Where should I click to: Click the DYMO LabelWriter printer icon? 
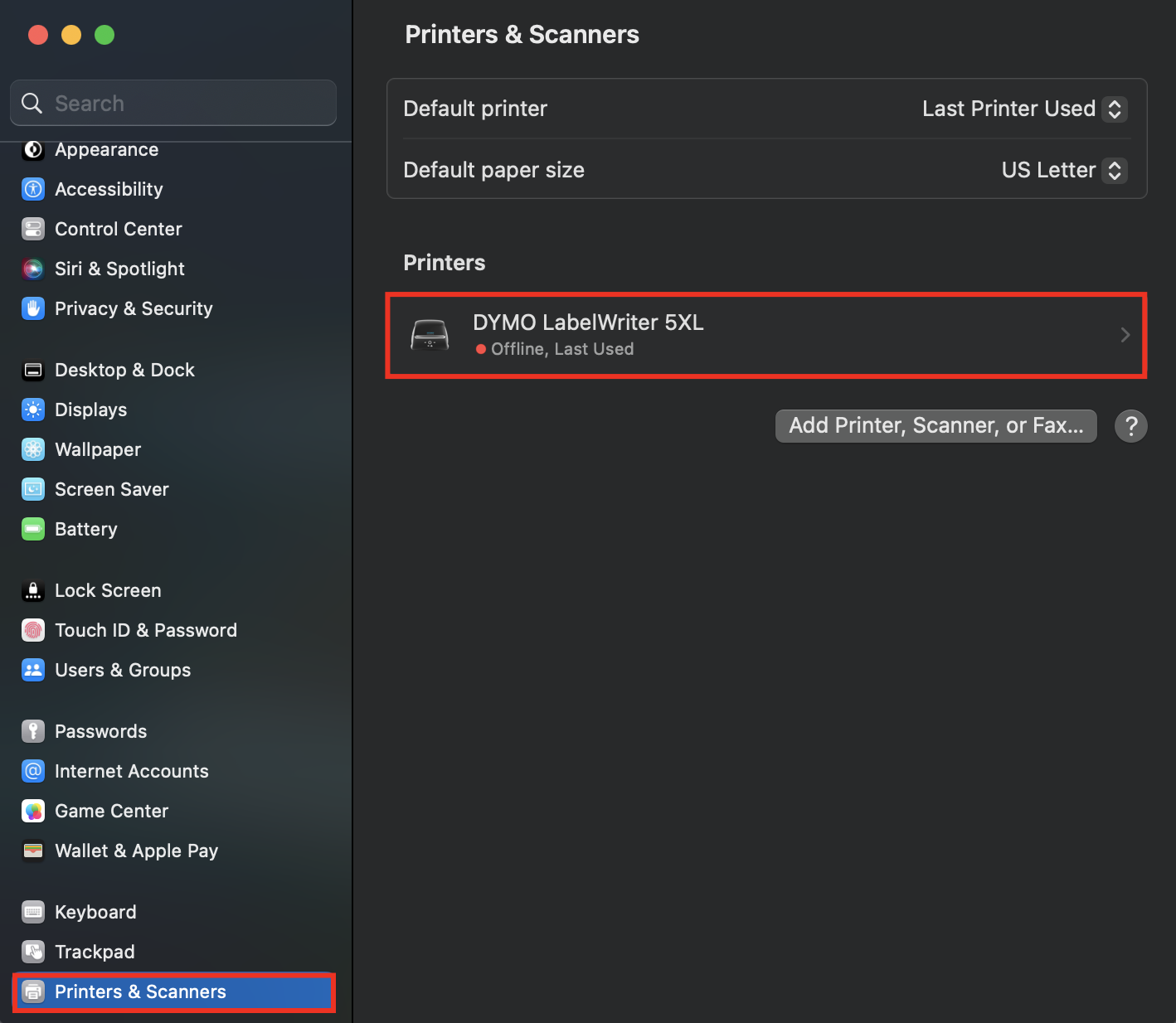(430, 335)
